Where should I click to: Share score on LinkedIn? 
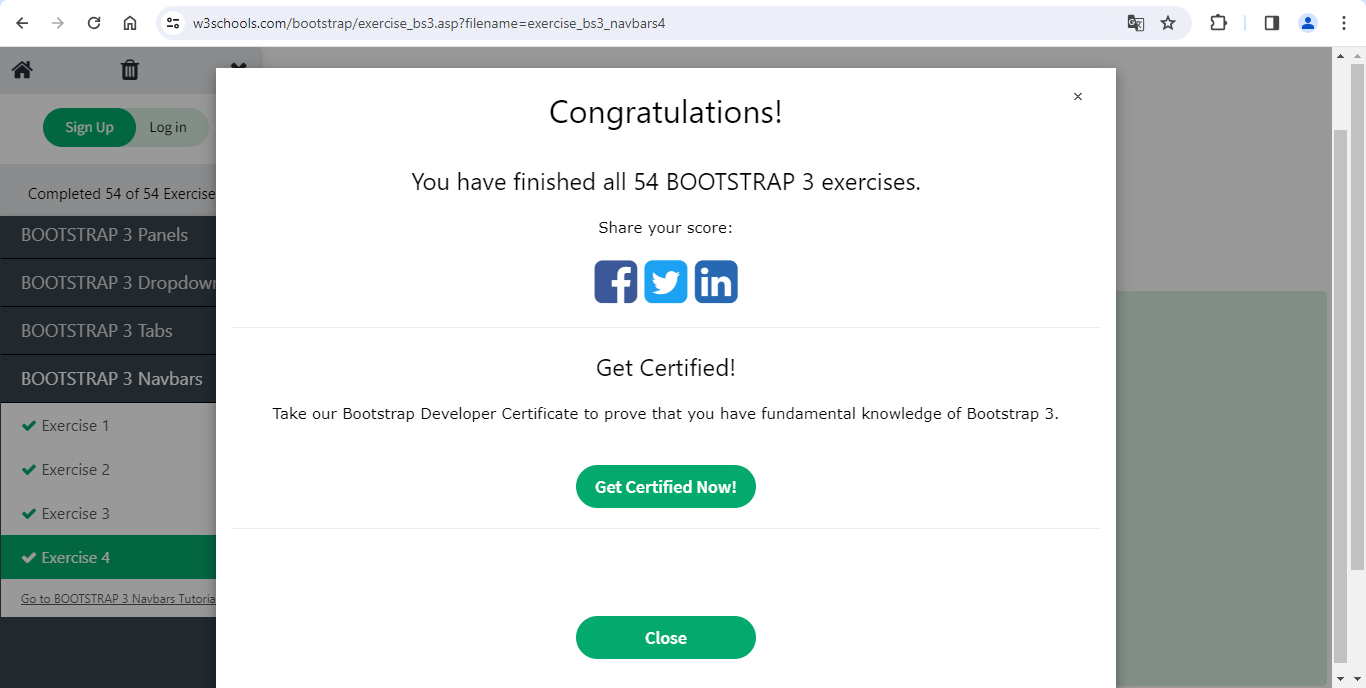(x=716, y=282)
